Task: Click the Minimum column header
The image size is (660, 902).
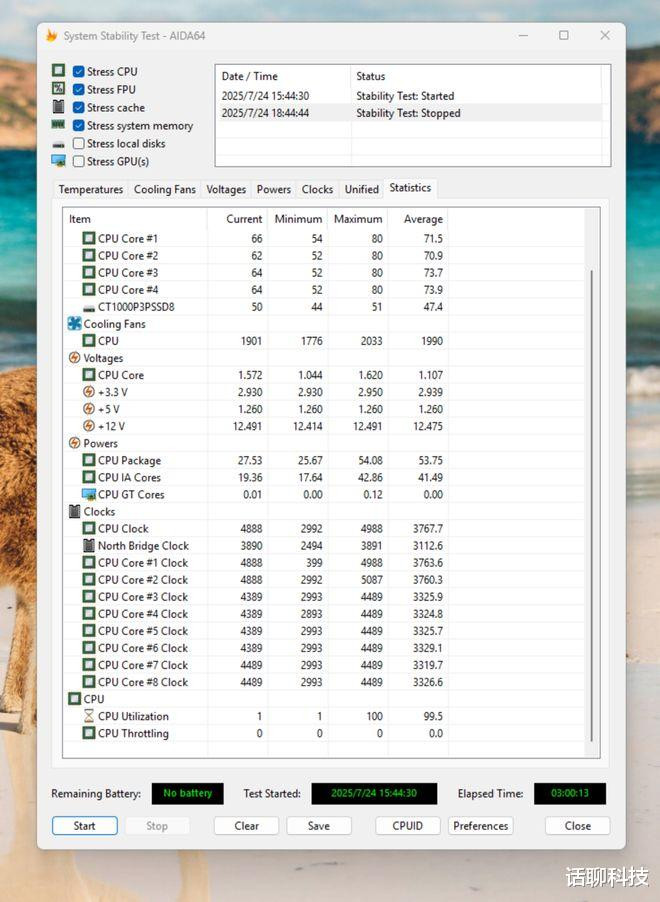Action: tap(297, 219)
